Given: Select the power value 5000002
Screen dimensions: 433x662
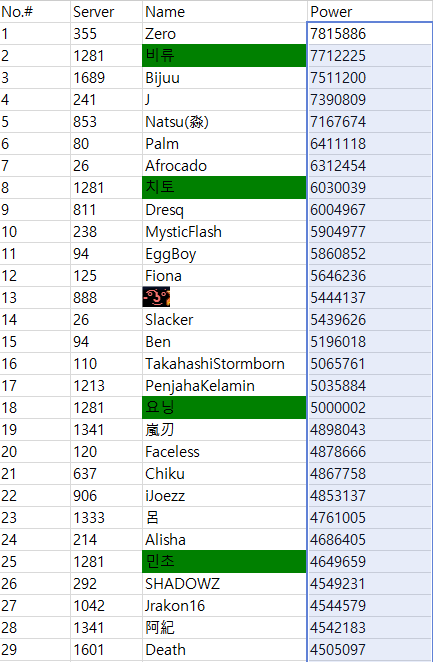Looking at the screenshot, I should (x=369, y=407).
